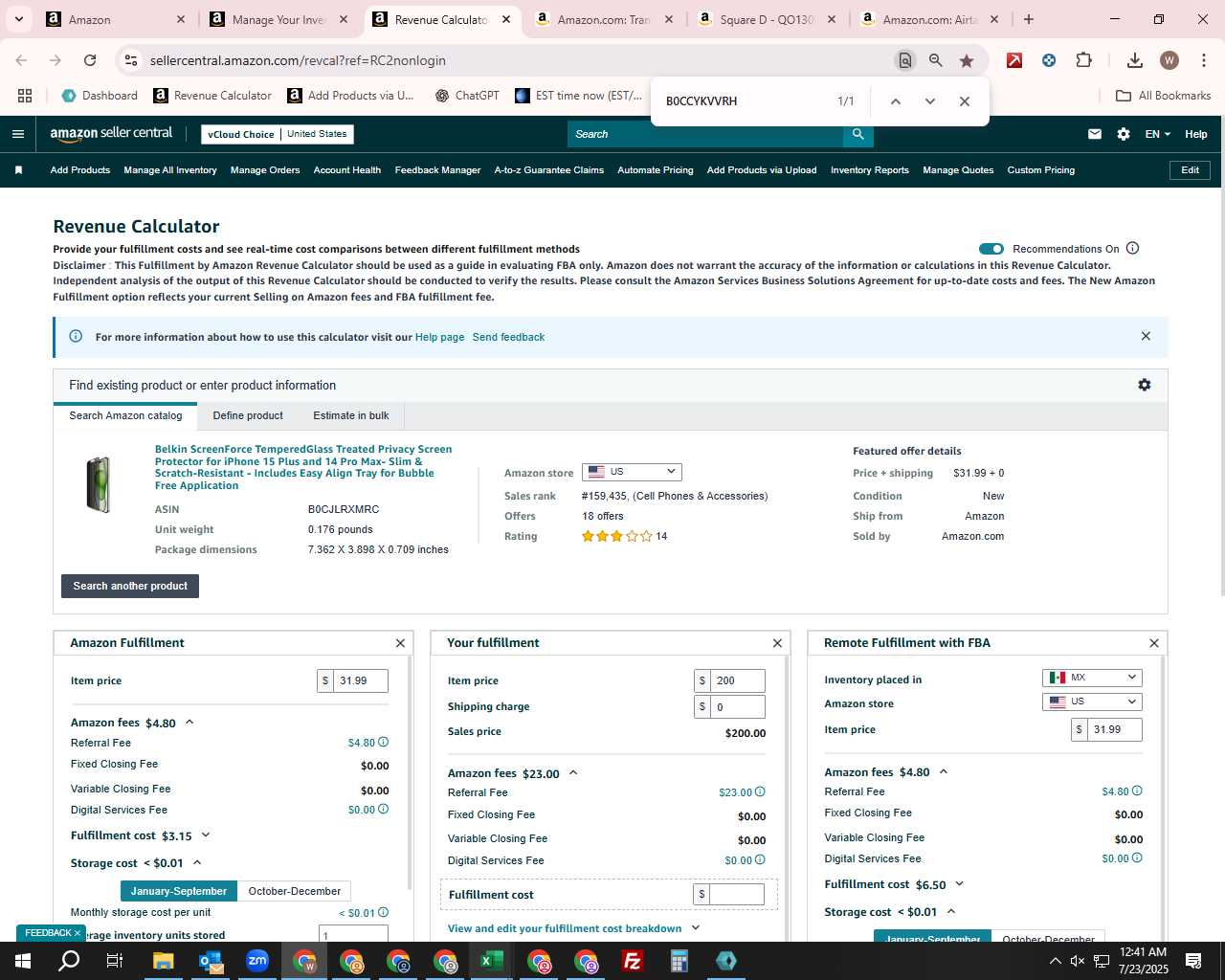Click the Send feedback link
The image size is (1225, 980).
pyautogui.click(x=508, y=337)
